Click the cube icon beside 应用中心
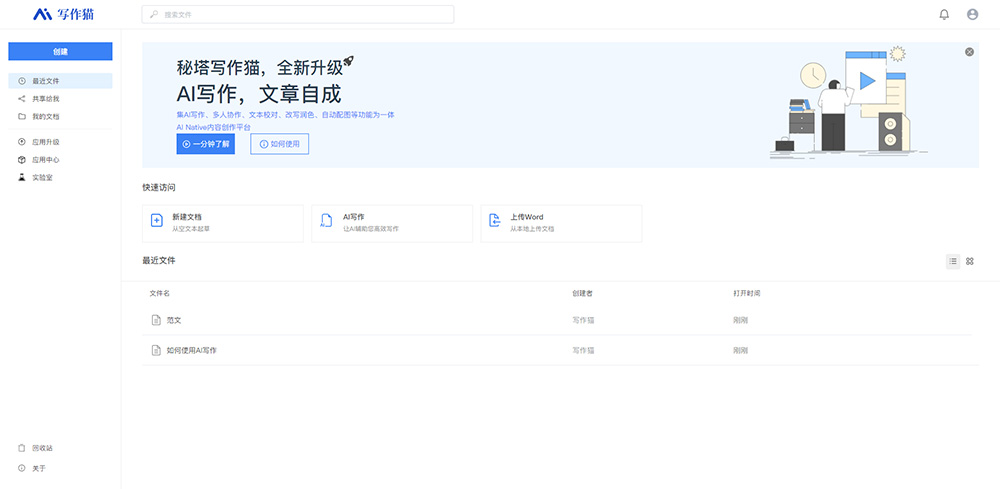 tap(22, 160)
